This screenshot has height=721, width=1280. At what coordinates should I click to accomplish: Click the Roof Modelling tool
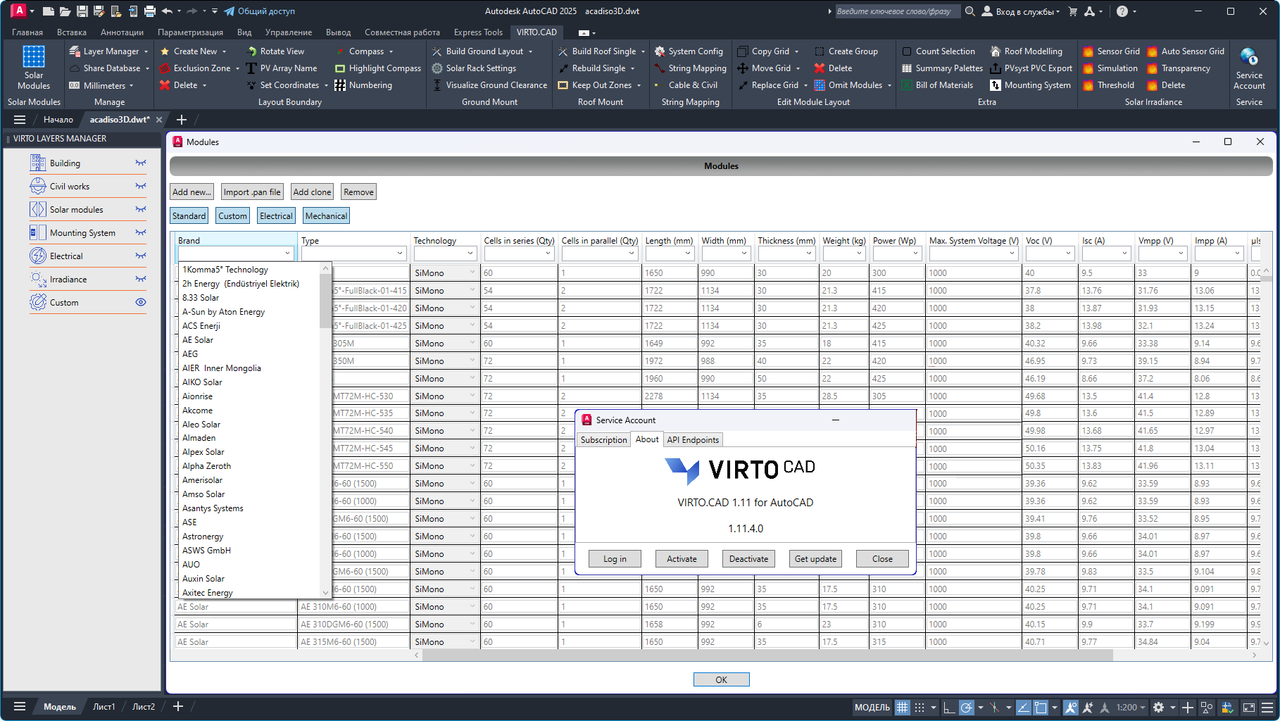pos(1026,51)
